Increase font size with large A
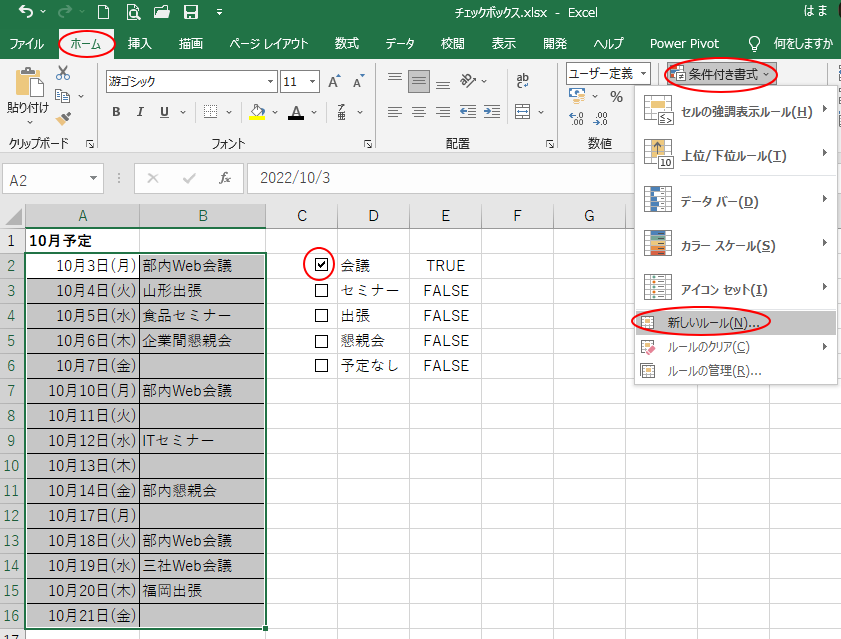Screen dimensions: 841x639 tap(334, 82)
